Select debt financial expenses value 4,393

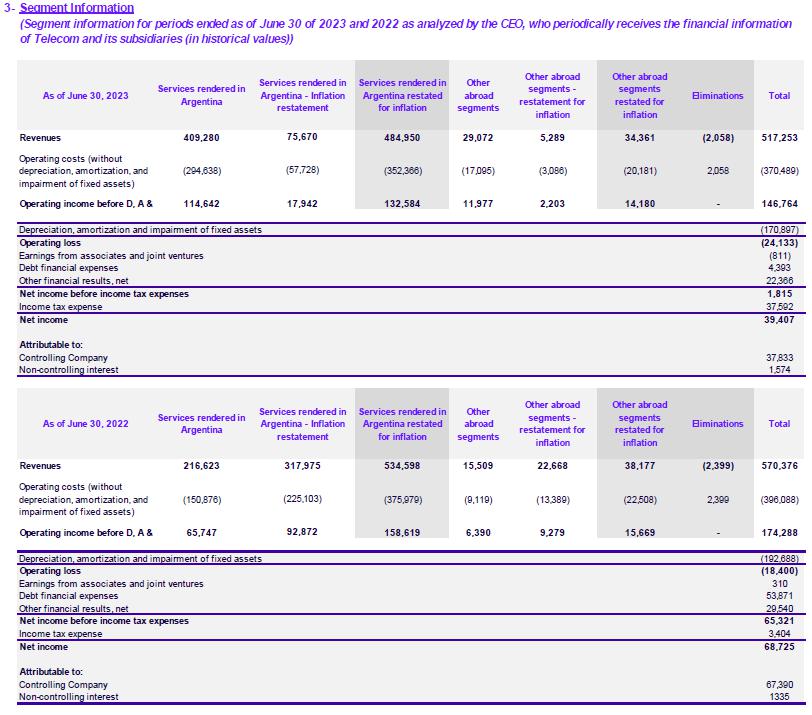(786, 268)
